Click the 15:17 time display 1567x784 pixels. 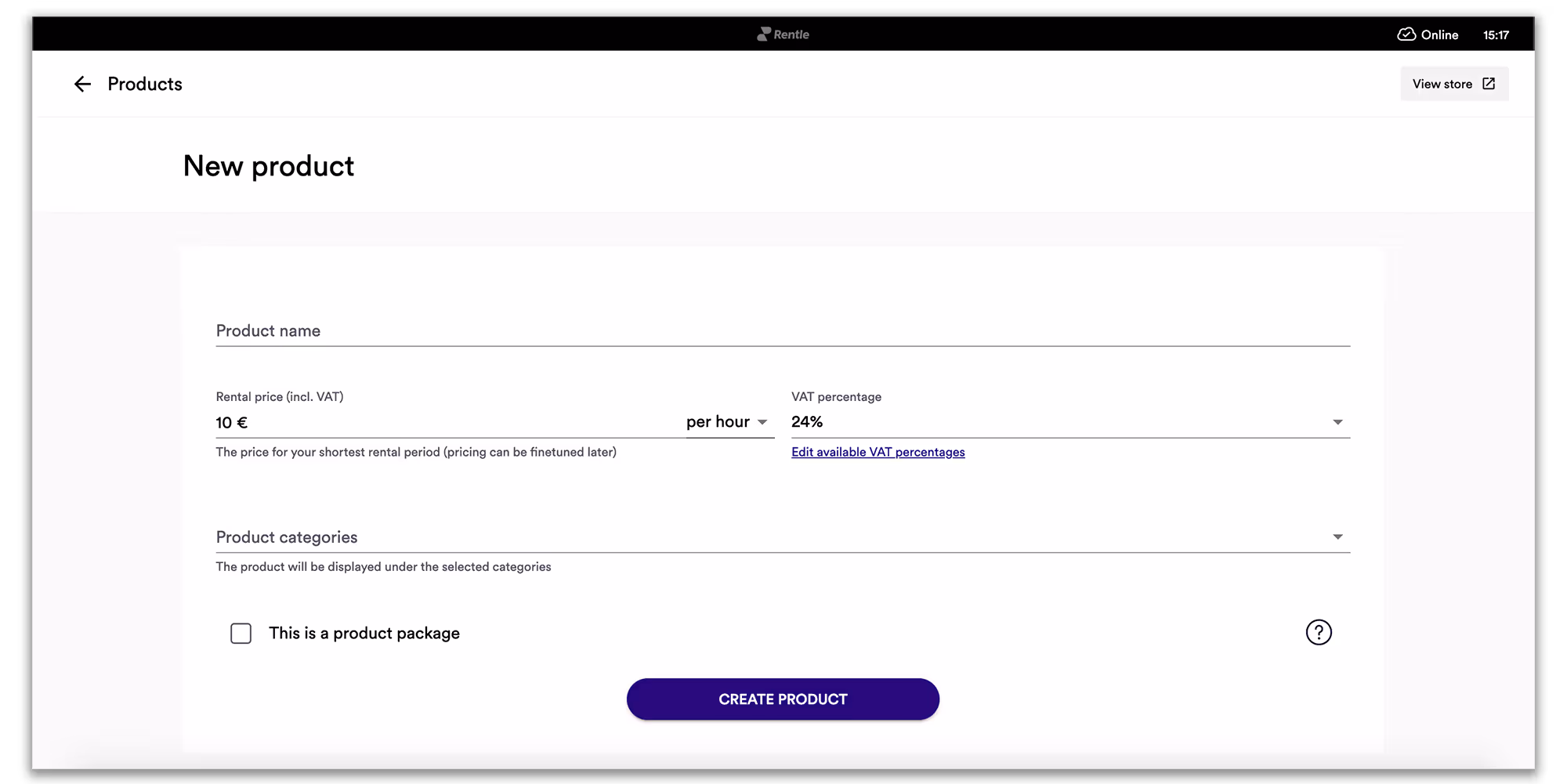(1496, 34)
